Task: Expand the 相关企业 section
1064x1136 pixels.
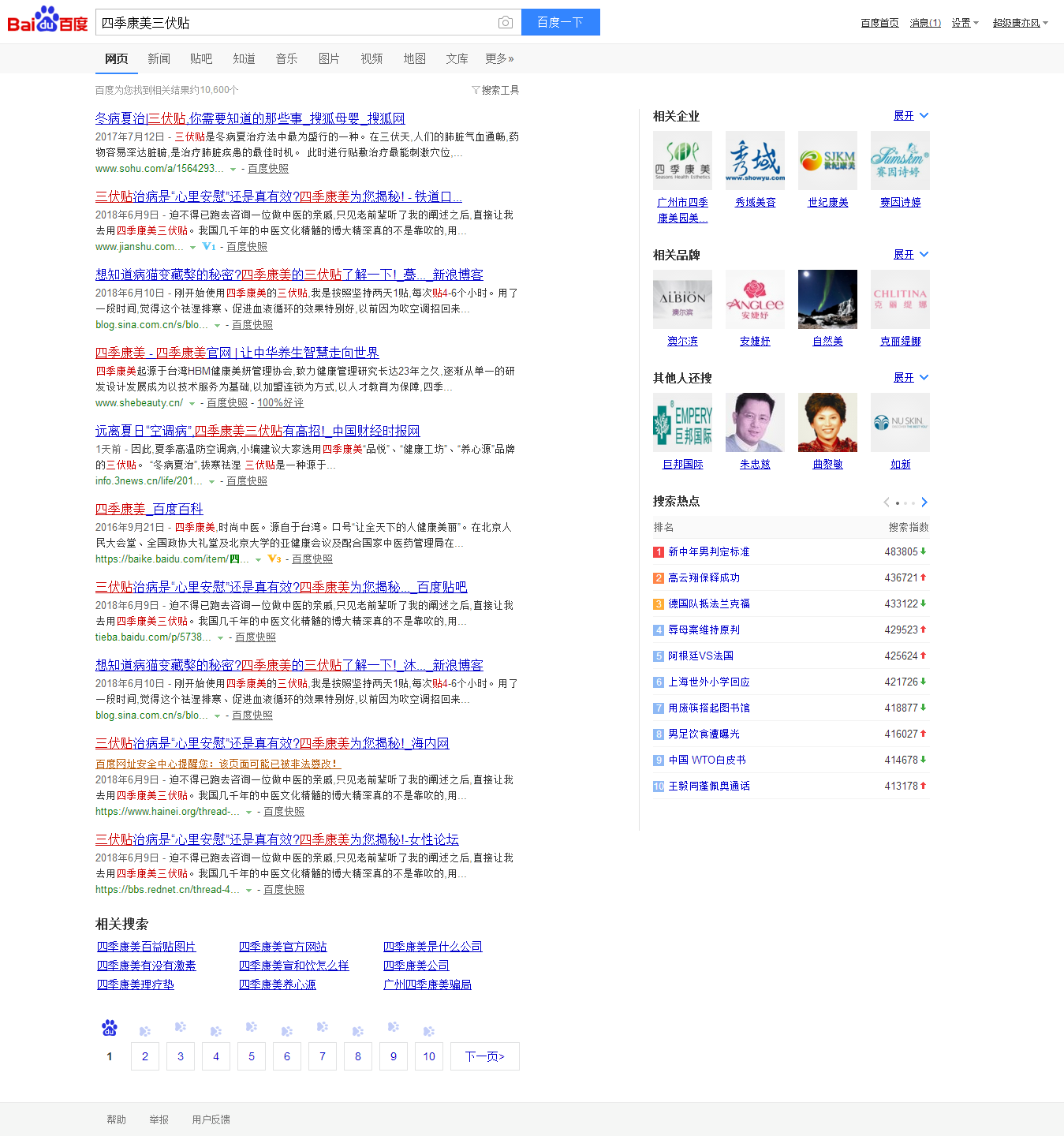Action: pyautogui.click(x=911, y=116)
